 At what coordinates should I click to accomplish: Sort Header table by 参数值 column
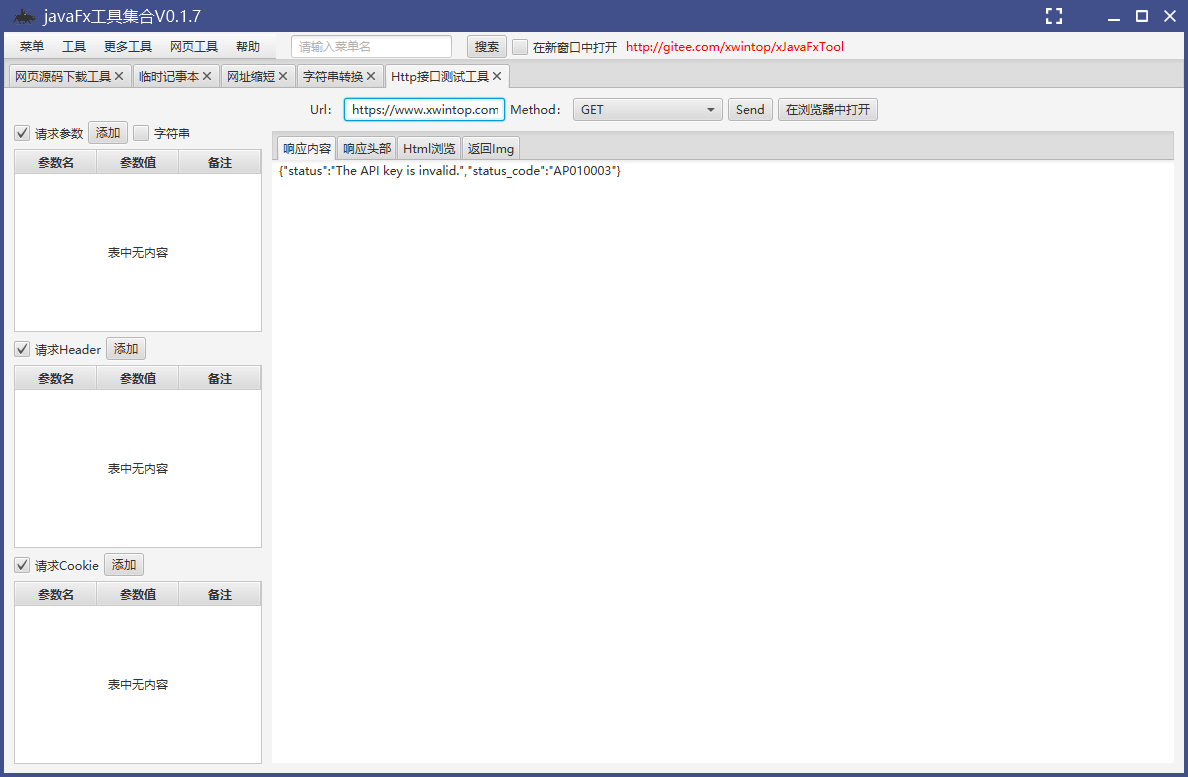coord(138,378)
